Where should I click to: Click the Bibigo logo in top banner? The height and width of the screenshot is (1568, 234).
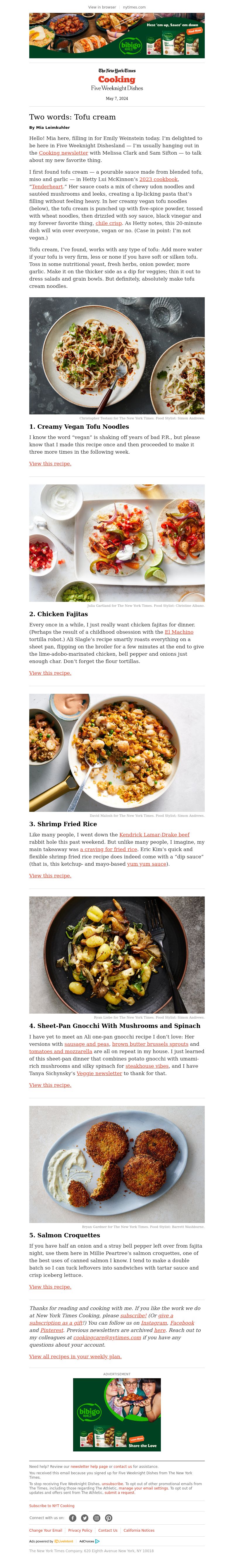(x=130, y=45)
